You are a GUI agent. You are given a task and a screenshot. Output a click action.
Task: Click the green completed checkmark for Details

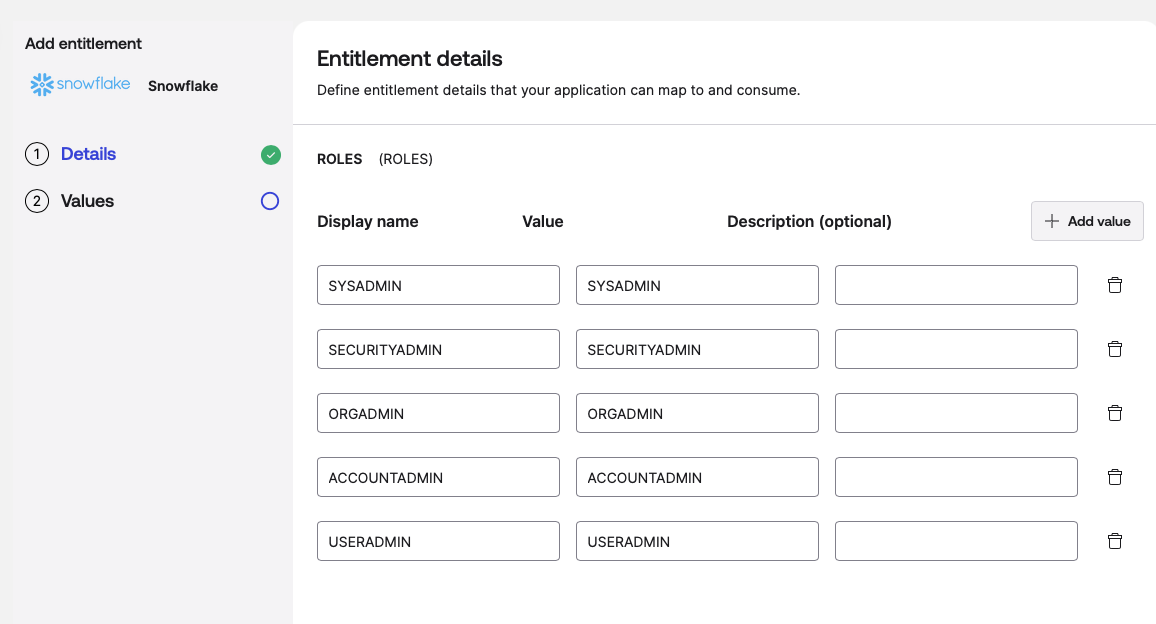[x=271, y=155]
